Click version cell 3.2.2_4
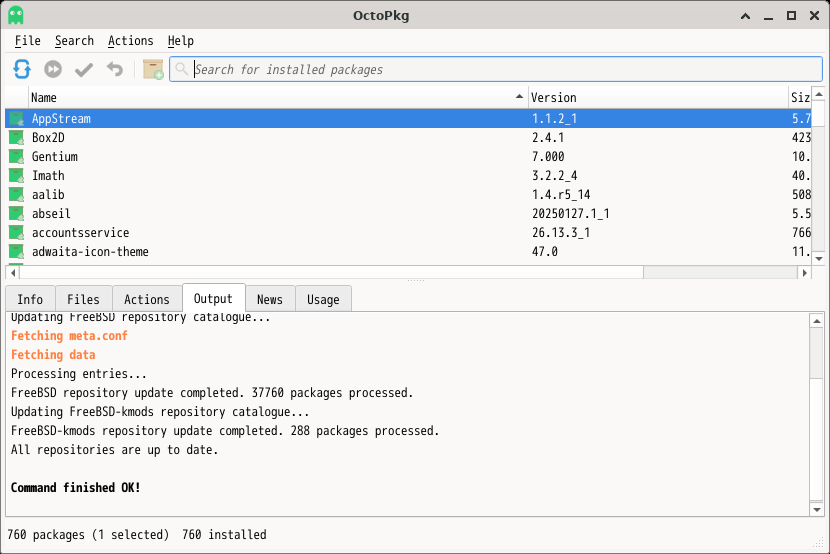Viewport: 830px width, 554px height. tap(555, 176)
